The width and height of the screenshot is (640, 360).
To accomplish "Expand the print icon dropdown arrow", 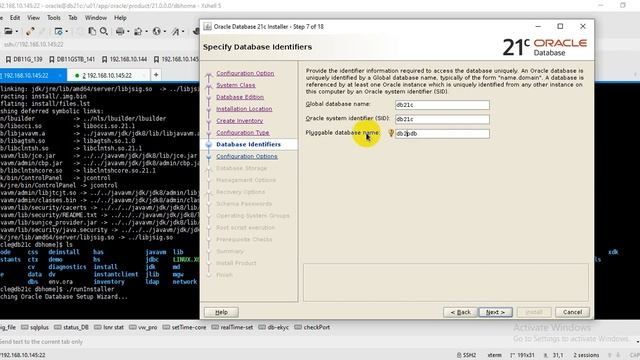I will (x=128, y=31).
